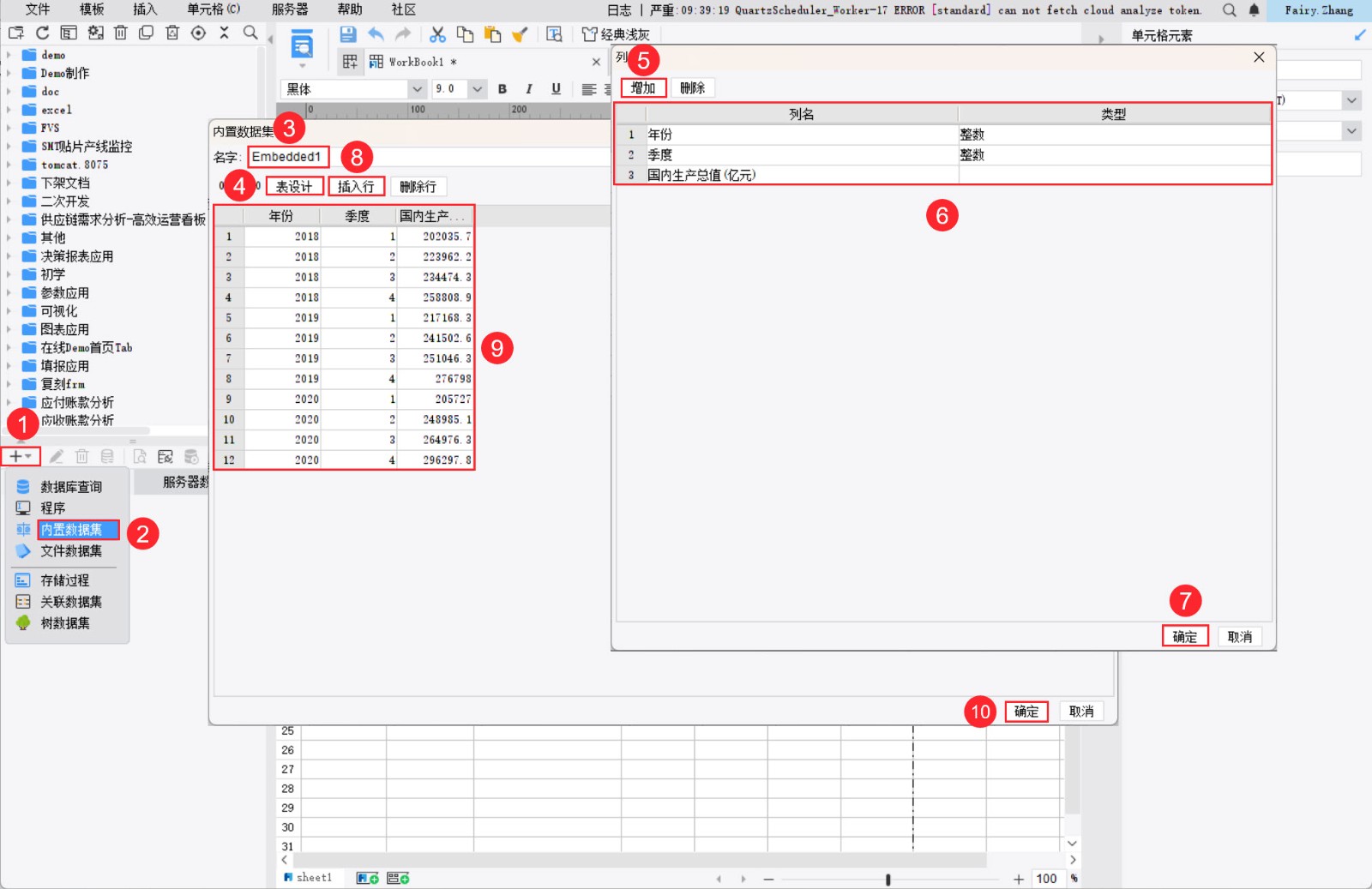1372x889 pixels.
Task: Click the zoom out minus icon
Action: click(768, 880)
